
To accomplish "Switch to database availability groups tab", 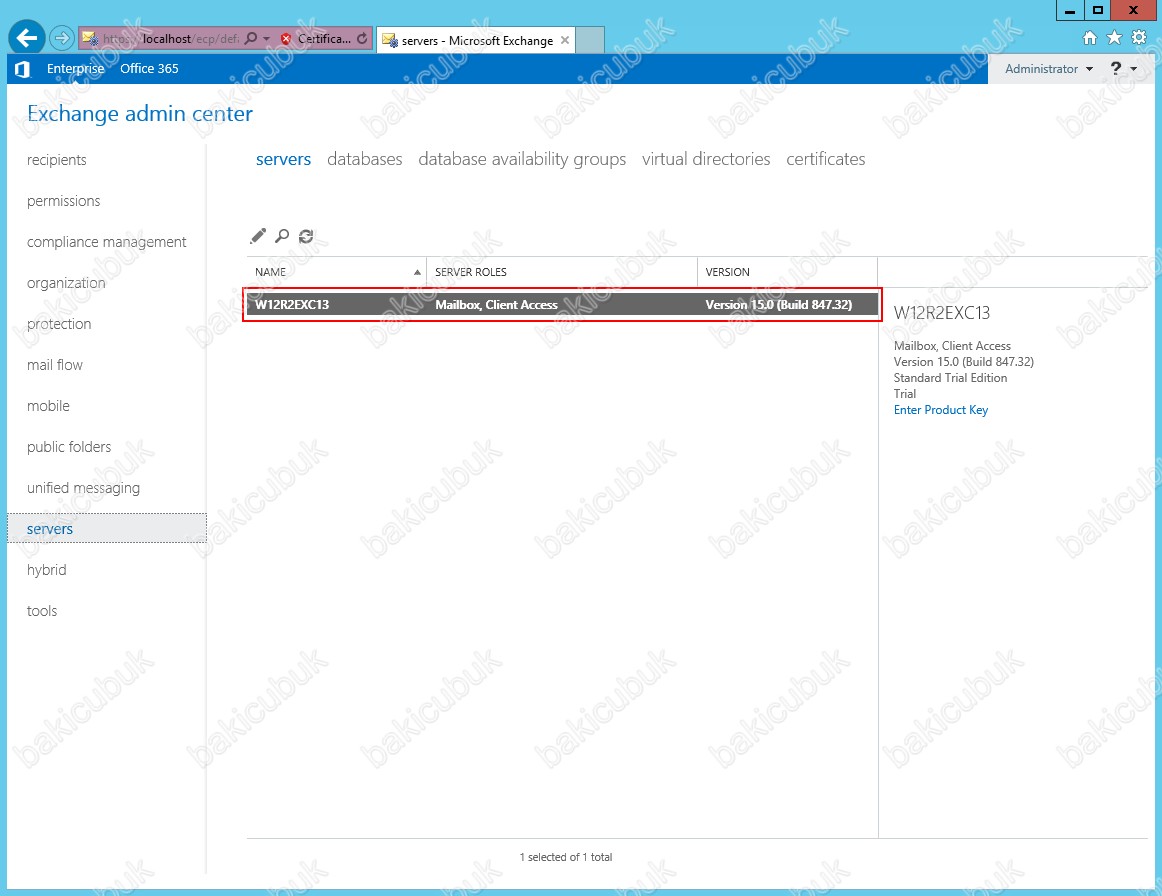I will (x=522, y=159).
